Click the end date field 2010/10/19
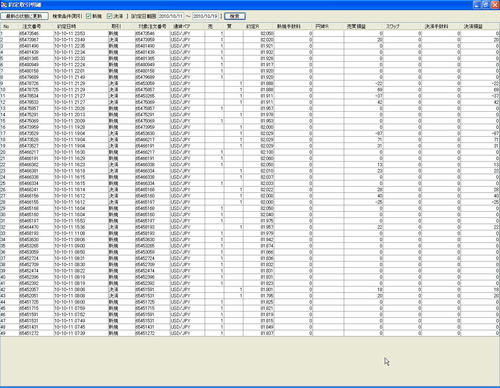Image resolution: width=500 pixels, height=388 pixels. pos(205,16)
